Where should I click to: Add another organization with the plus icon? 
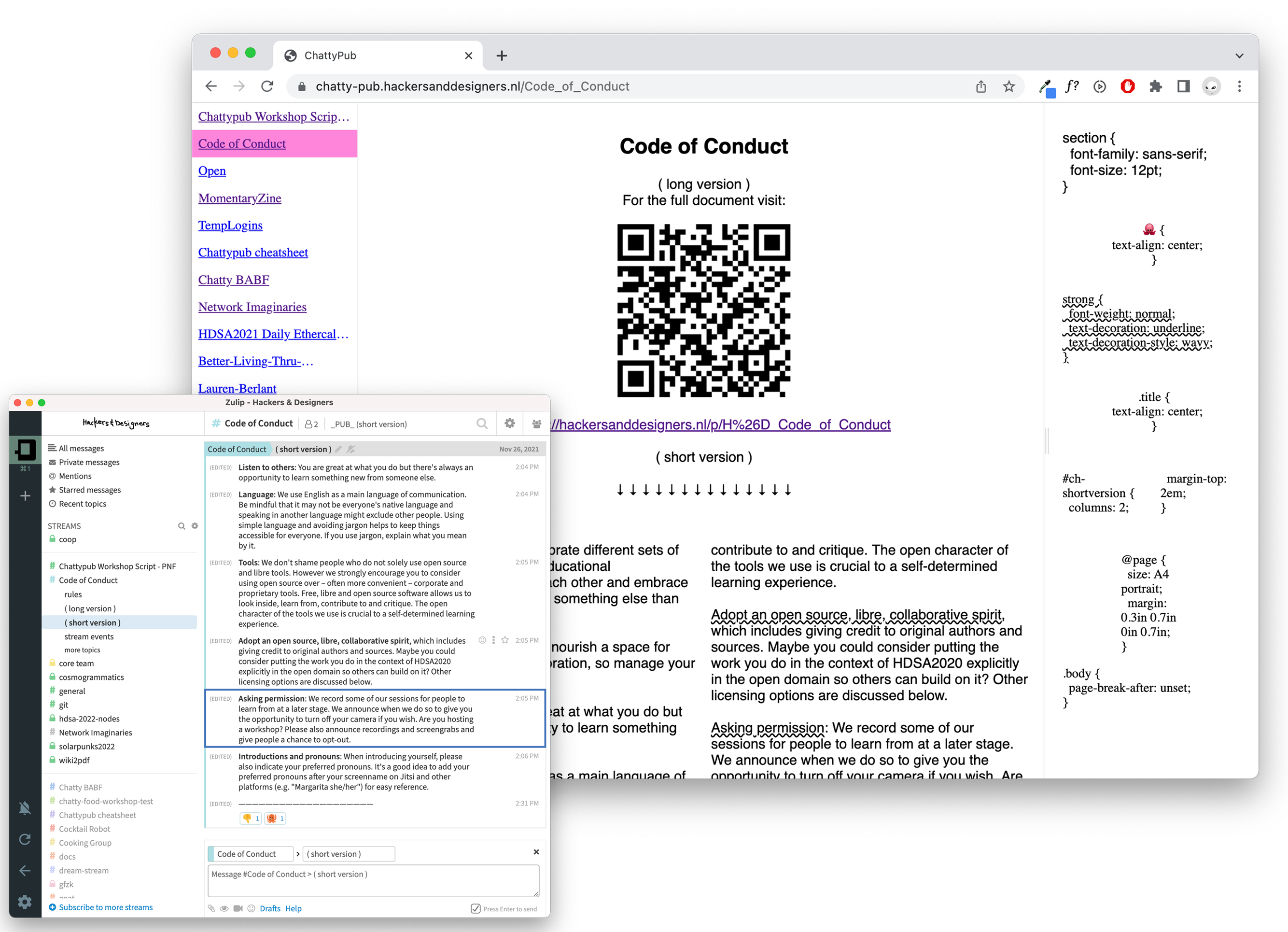[x=25, y=496]
